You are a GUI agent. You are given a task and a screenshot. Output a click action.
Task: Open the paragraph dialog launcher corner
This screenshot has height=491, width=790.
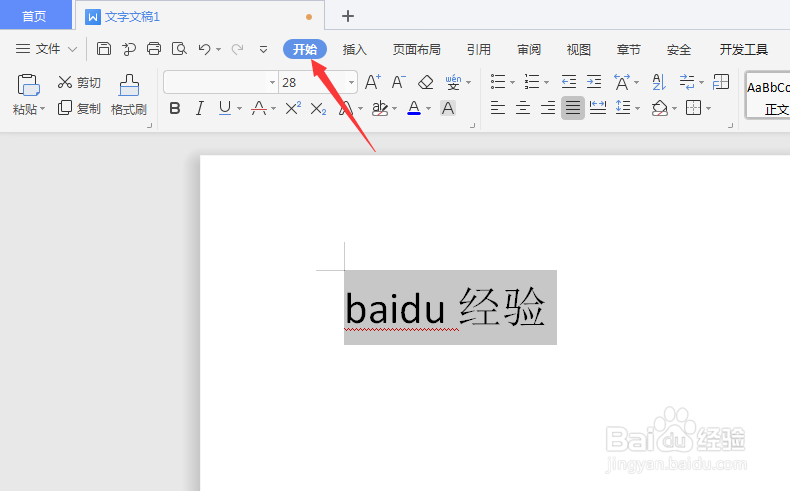(x=731, y=125)
